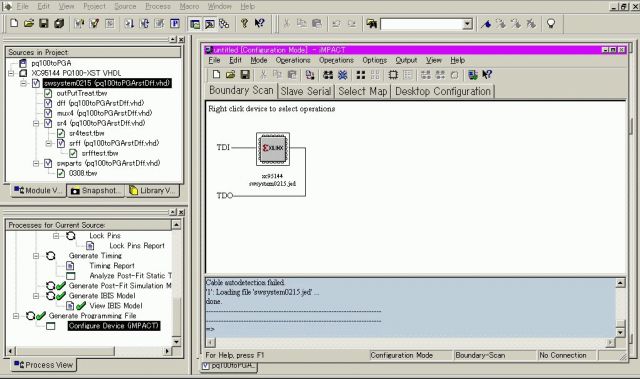Close the Sources in Project panel
The height and width of the screenshot is (379, 640).
[x=181, y=40]
